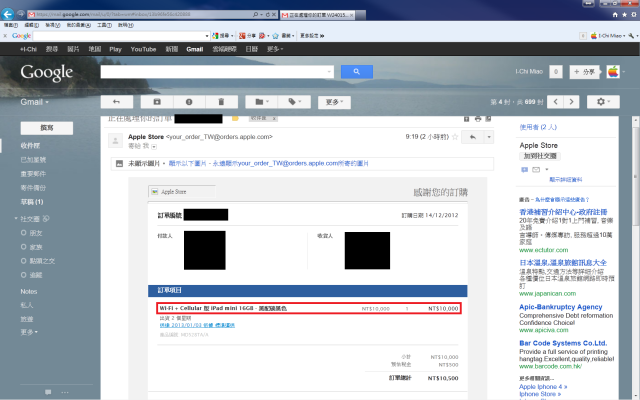Viewport: 640px width, 400px height.
Task: Click the blue Gmail search button
Action: (357, 72)
